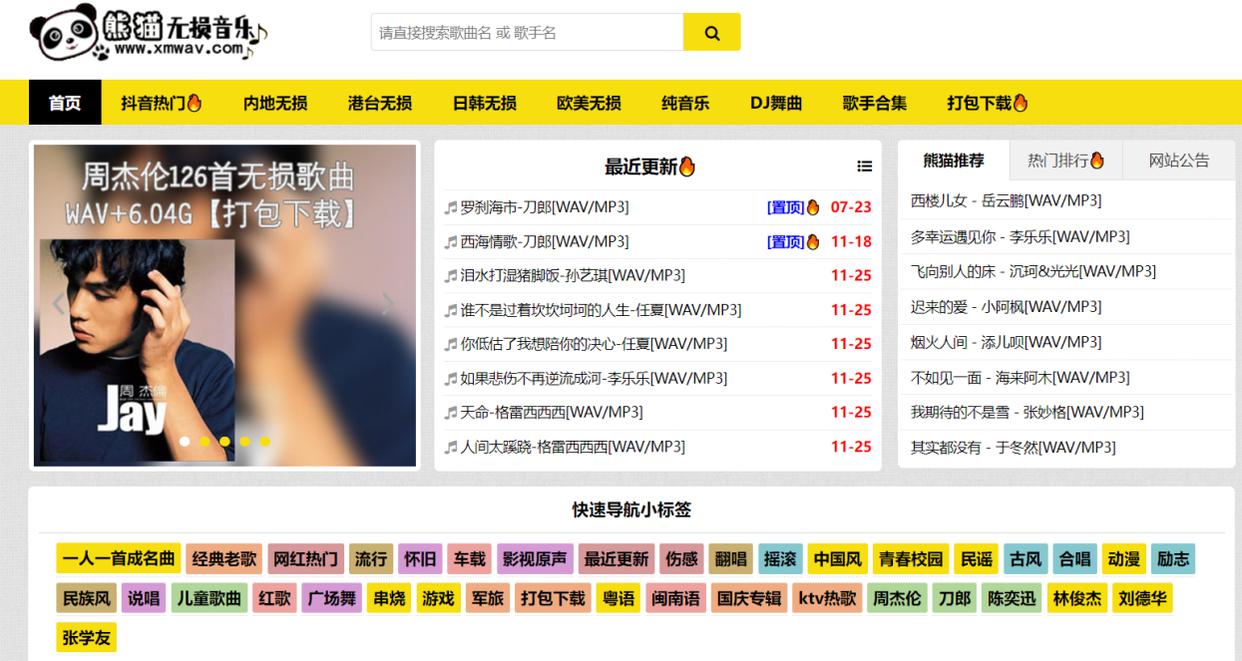Click the 一人一首成名曲 tag
This screenshot has width=1242, height=661.
118,559
